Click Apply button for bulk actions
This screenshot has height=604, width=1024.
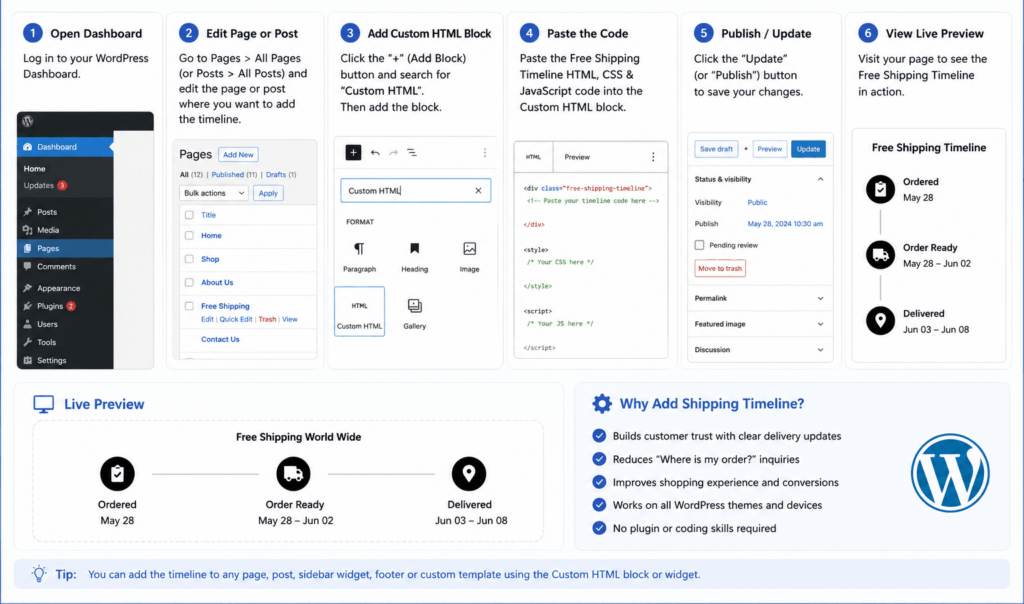pyautogui.click(x=268, y=193)
